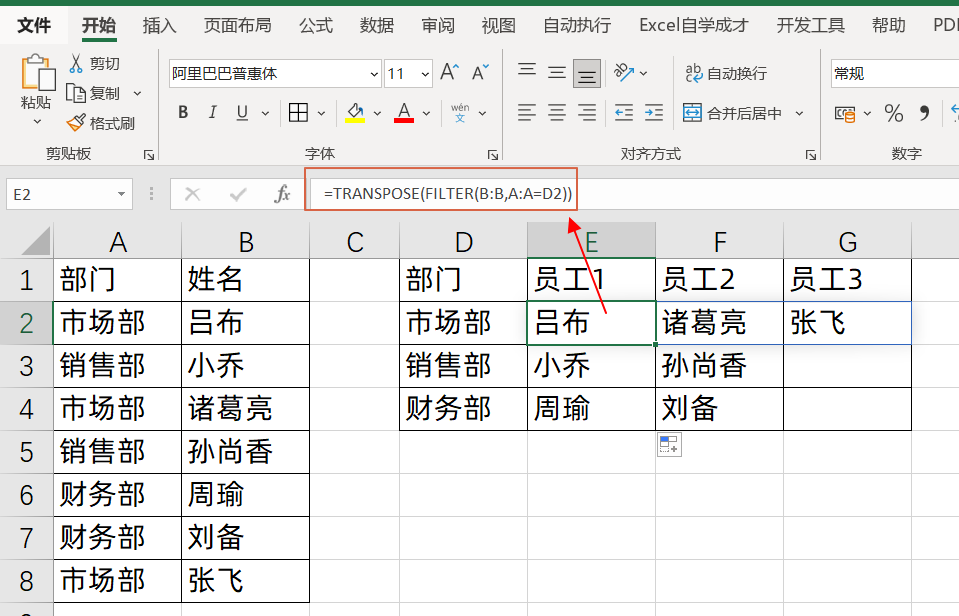959x616 pixels.
Task: Click the formula bar with TRANSPOSE formula
Action: (634, 195)
